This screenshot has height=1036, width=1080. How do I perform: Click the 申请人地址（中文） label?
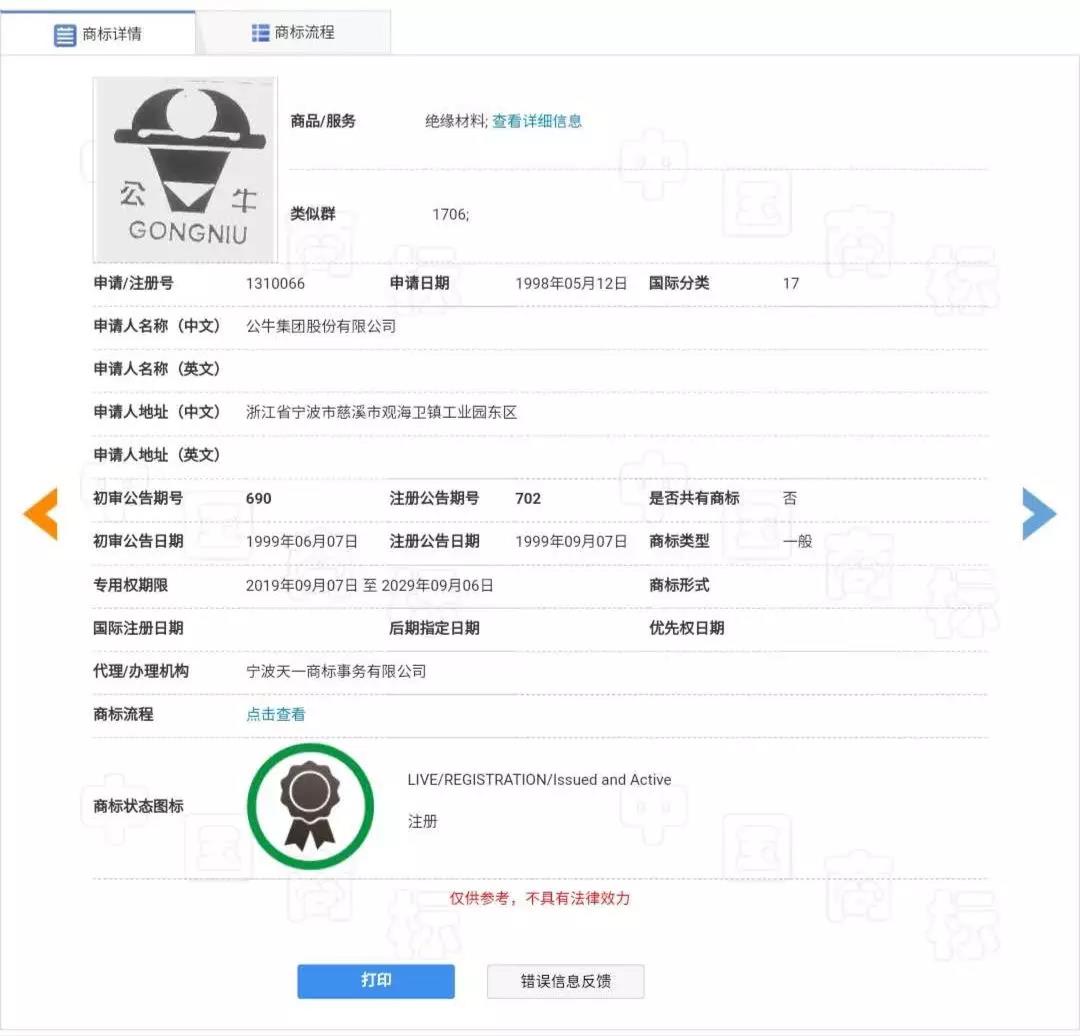coord(156,412)
